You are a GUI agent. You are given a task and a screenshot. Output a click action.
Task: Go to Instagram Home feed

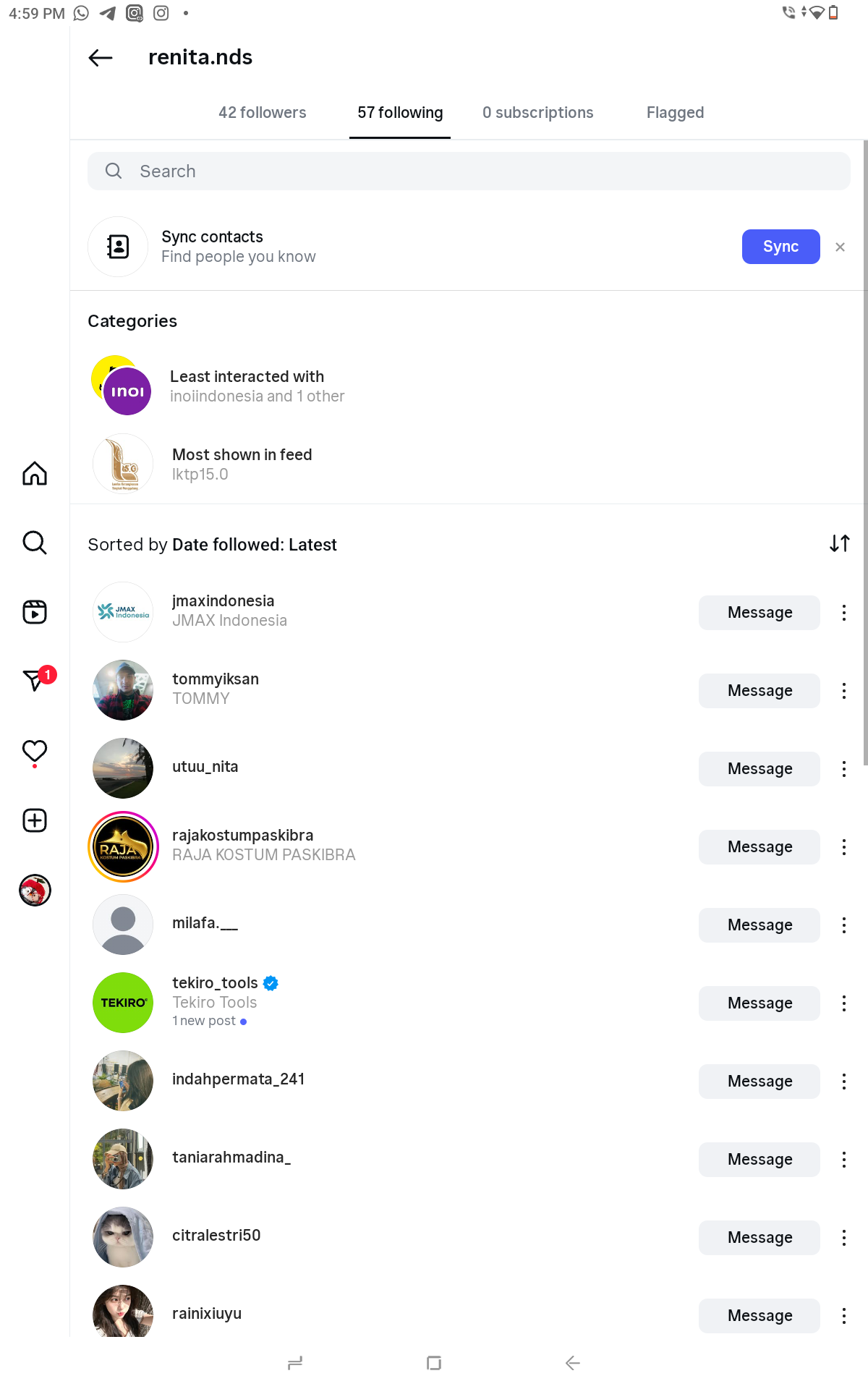pyautogui.click(x=35, y=474)
